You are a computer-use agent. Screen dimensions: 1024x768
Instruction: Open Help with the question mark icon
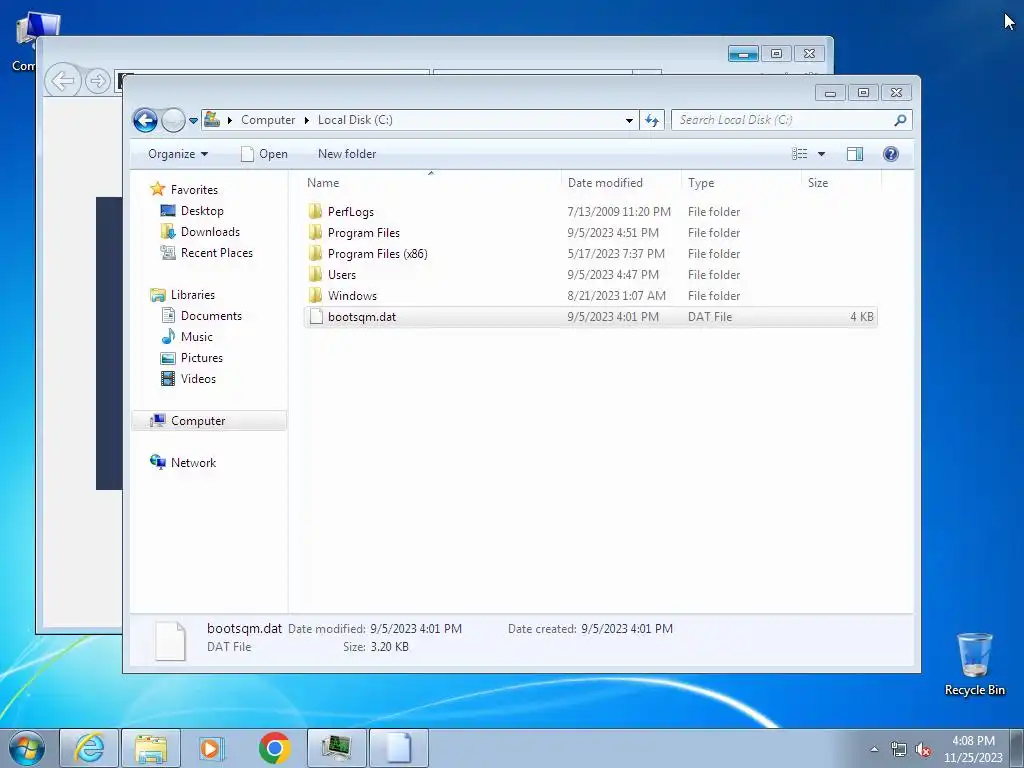tap(891, 154)
